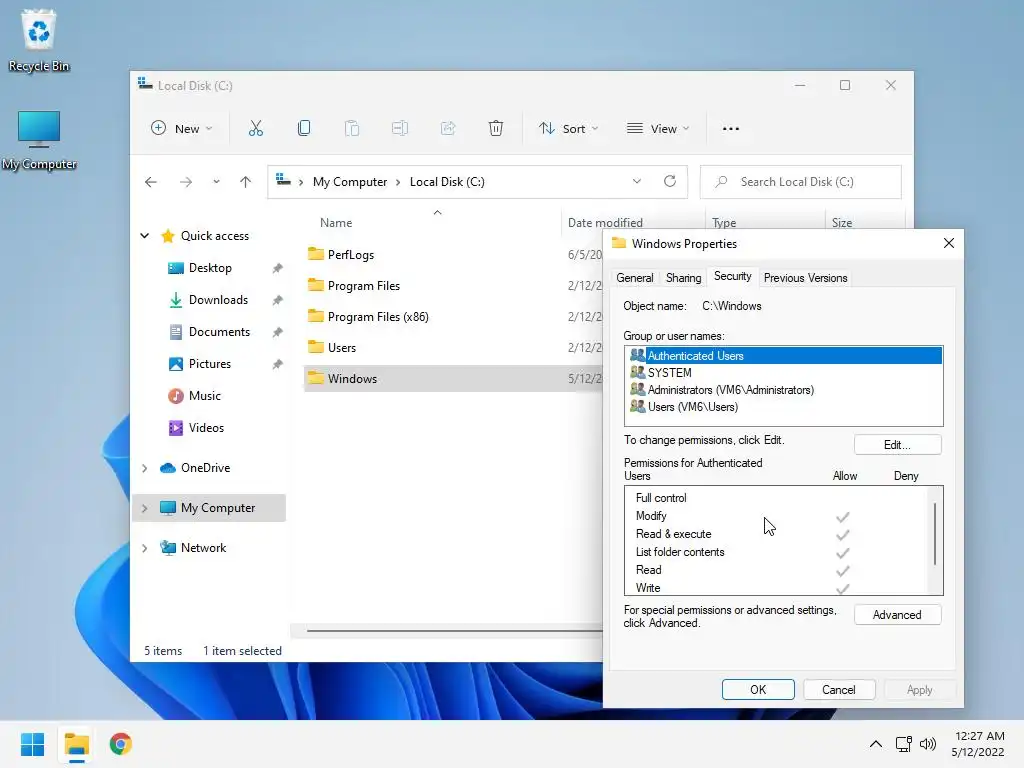
Task: Click the Advanced button
Action: click(897, 615)
